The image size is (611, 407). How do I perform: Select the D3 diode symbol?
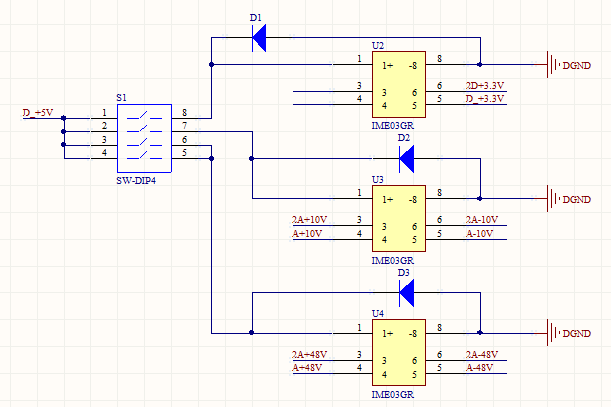tap(406, 293)
